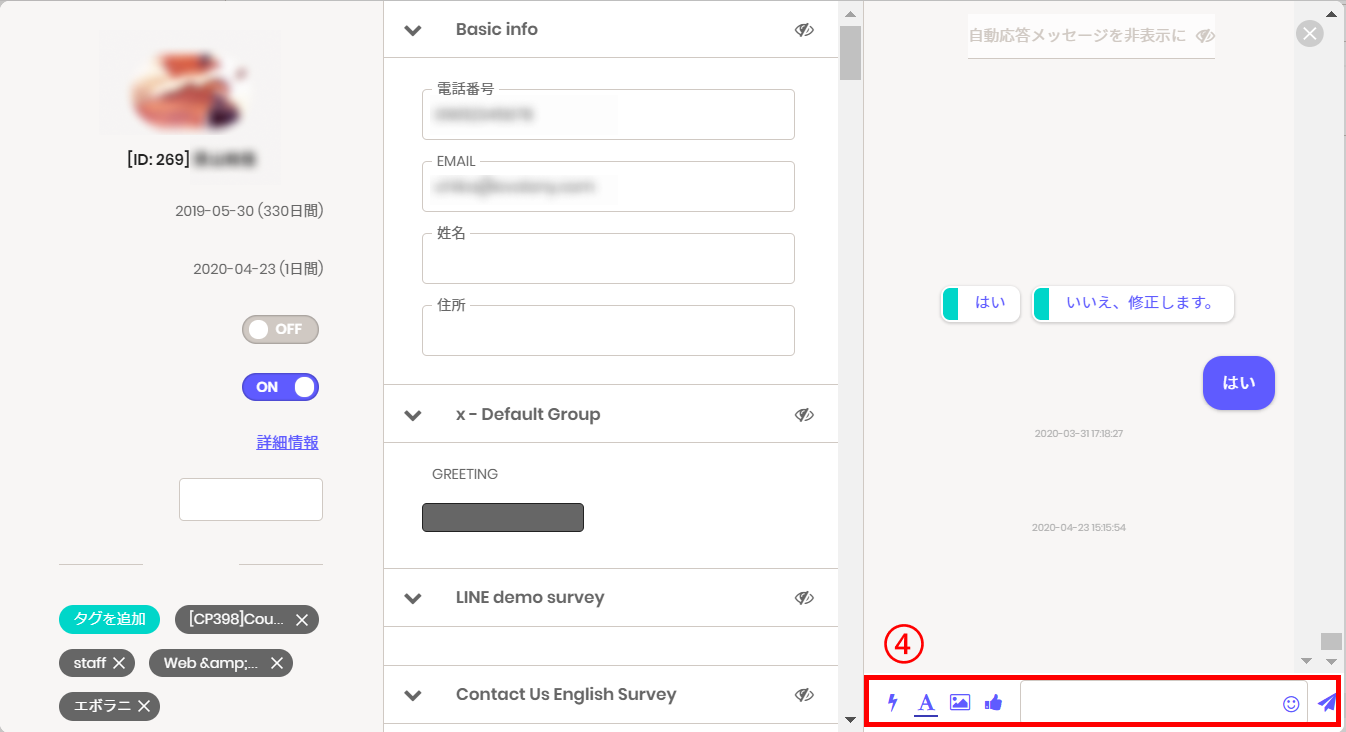1346x732 pixels.
Task: Click the EMAIL input field
Action: click(x=608, y=187)
